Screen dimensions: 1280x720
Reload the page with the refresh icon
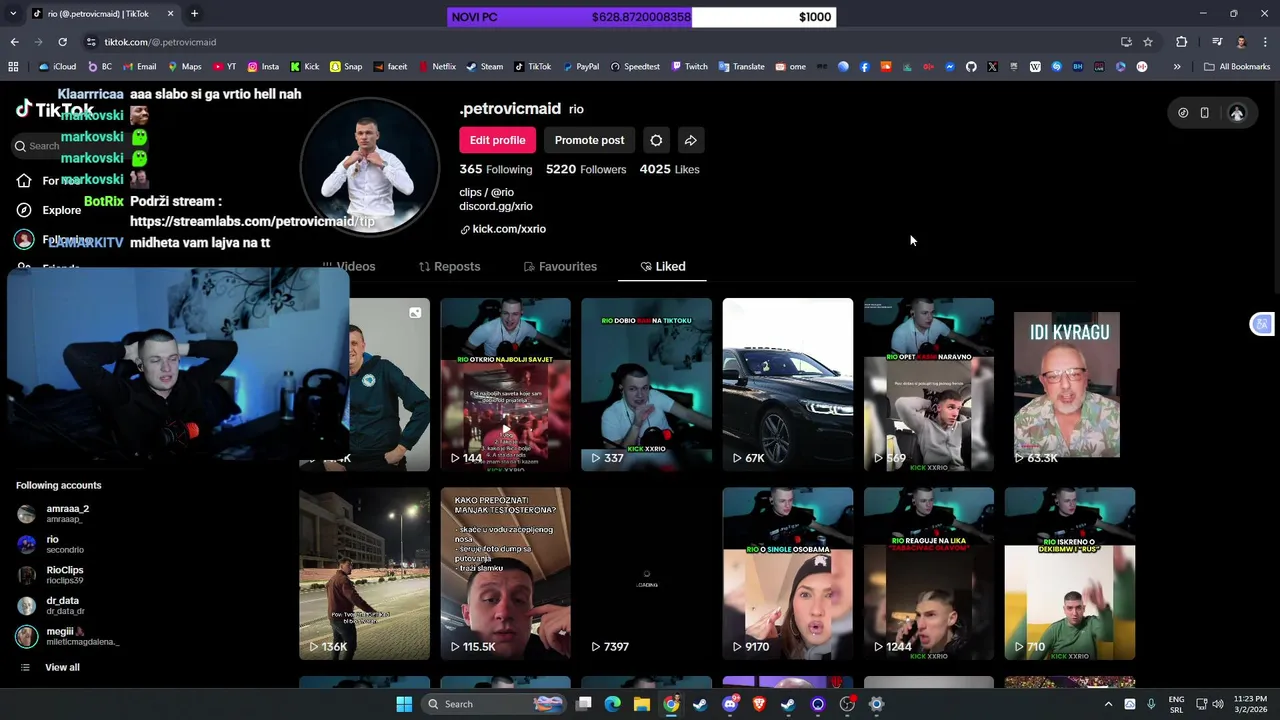tap(62, 42)
